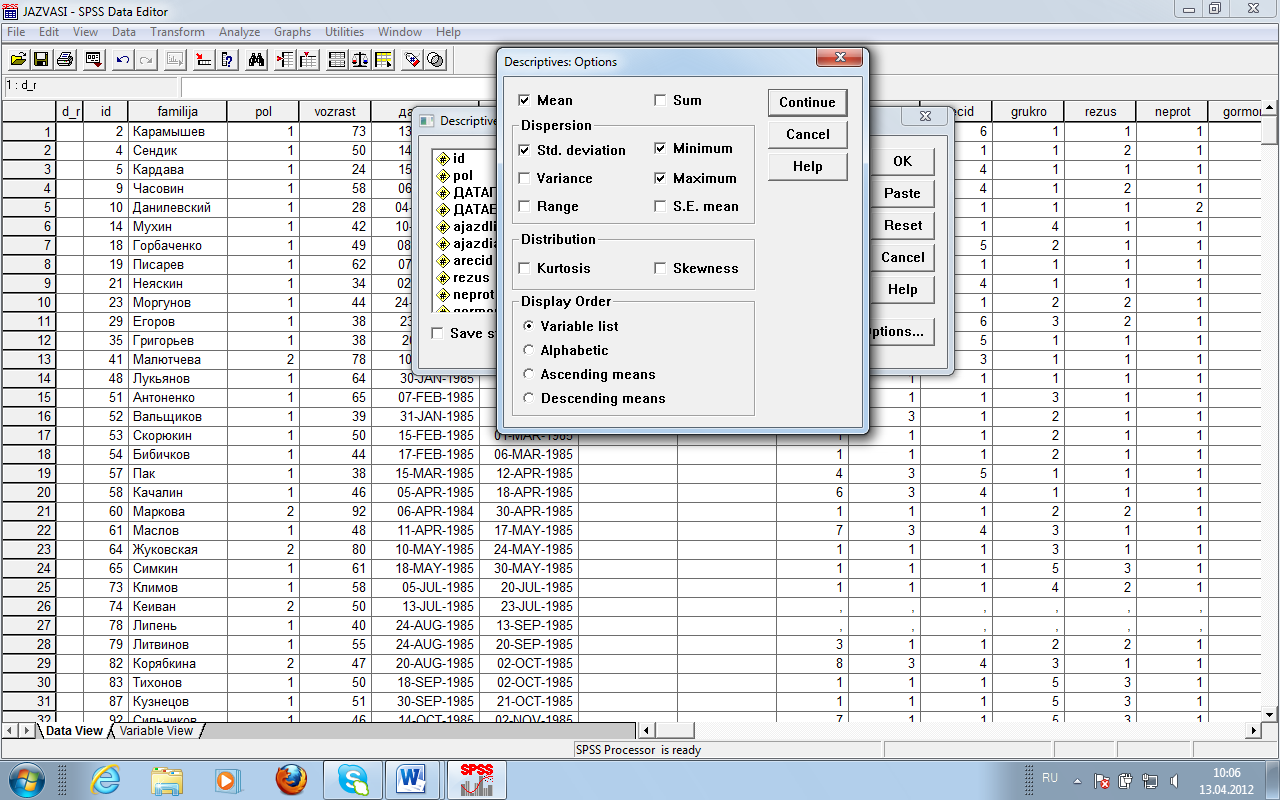Click the Split File toolbar icon
This screenshot has width=1280, height=800.
pos(337,60)
